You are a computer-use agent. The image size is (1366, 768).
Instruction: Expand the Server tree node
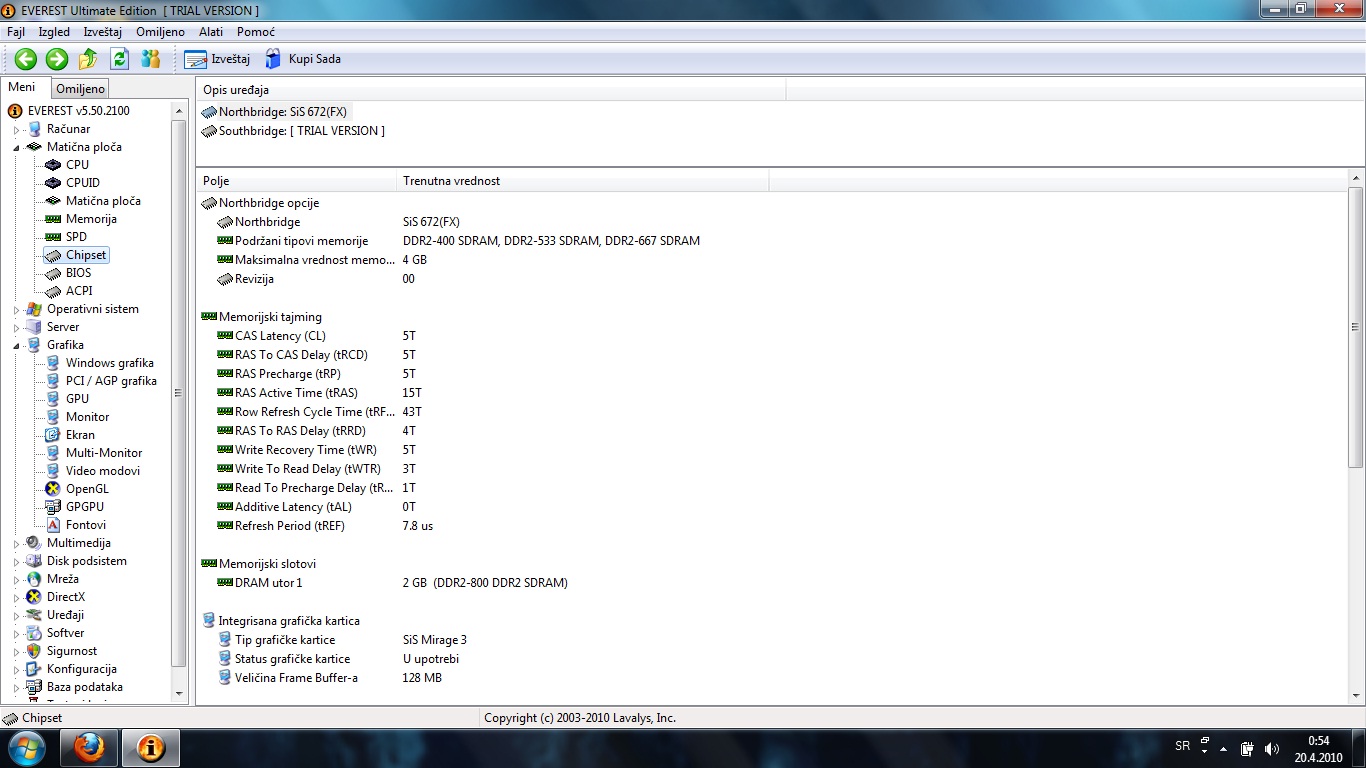17,327
